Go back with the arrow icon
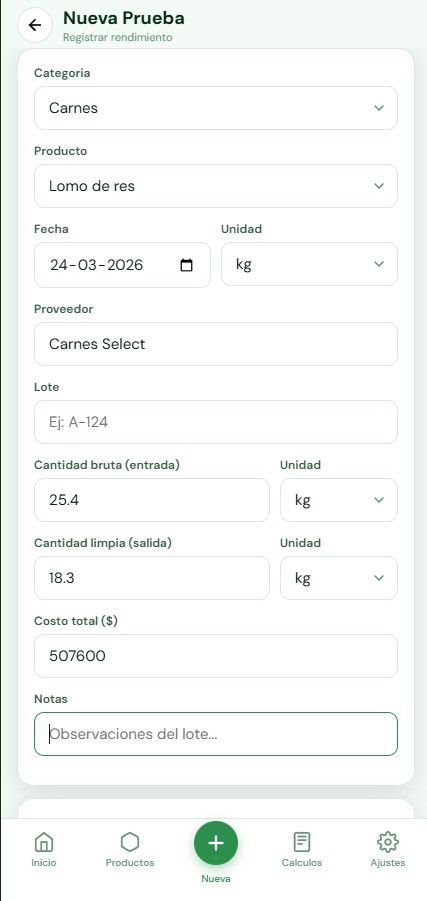This screenshot has width=427, height=901. click(35, 25)
